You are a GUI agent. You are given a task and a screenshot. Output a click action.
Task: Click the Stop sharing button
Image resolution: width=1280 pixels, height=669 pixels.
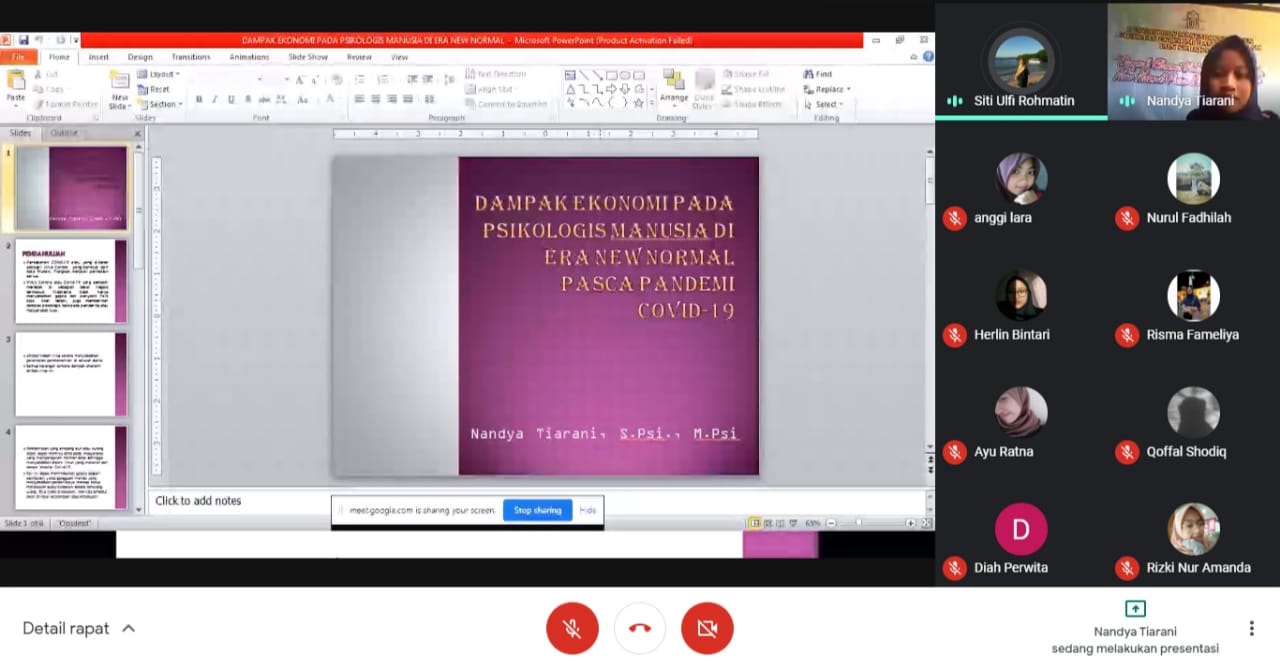click(537, 510)
